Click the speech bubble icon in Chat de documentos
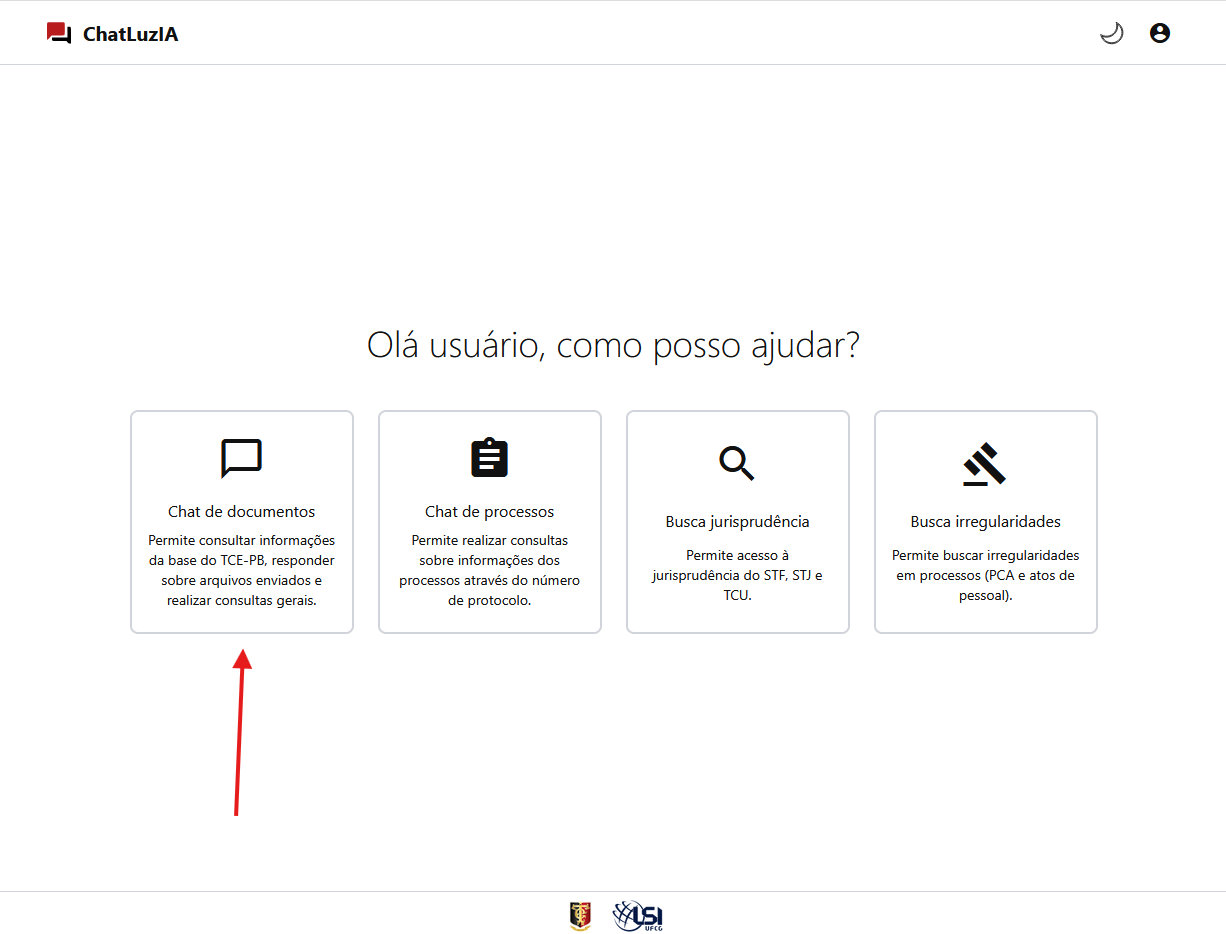The image size is (1226, 934). (241, 459)
